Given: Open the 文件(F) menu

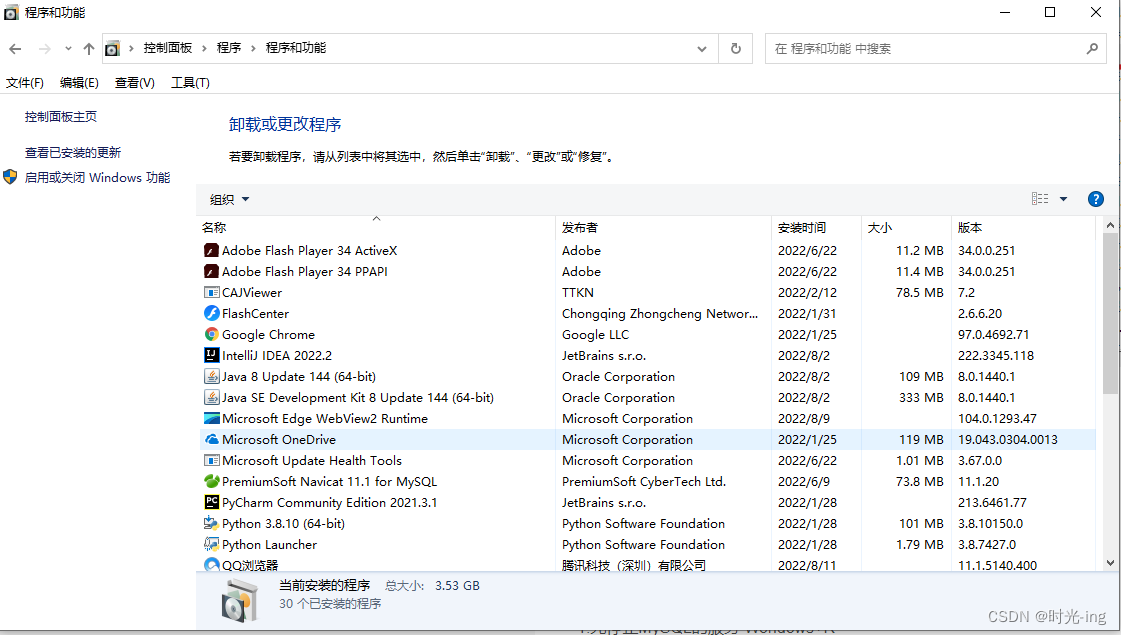Looking at the screenshot, I should tap(25, 83).
